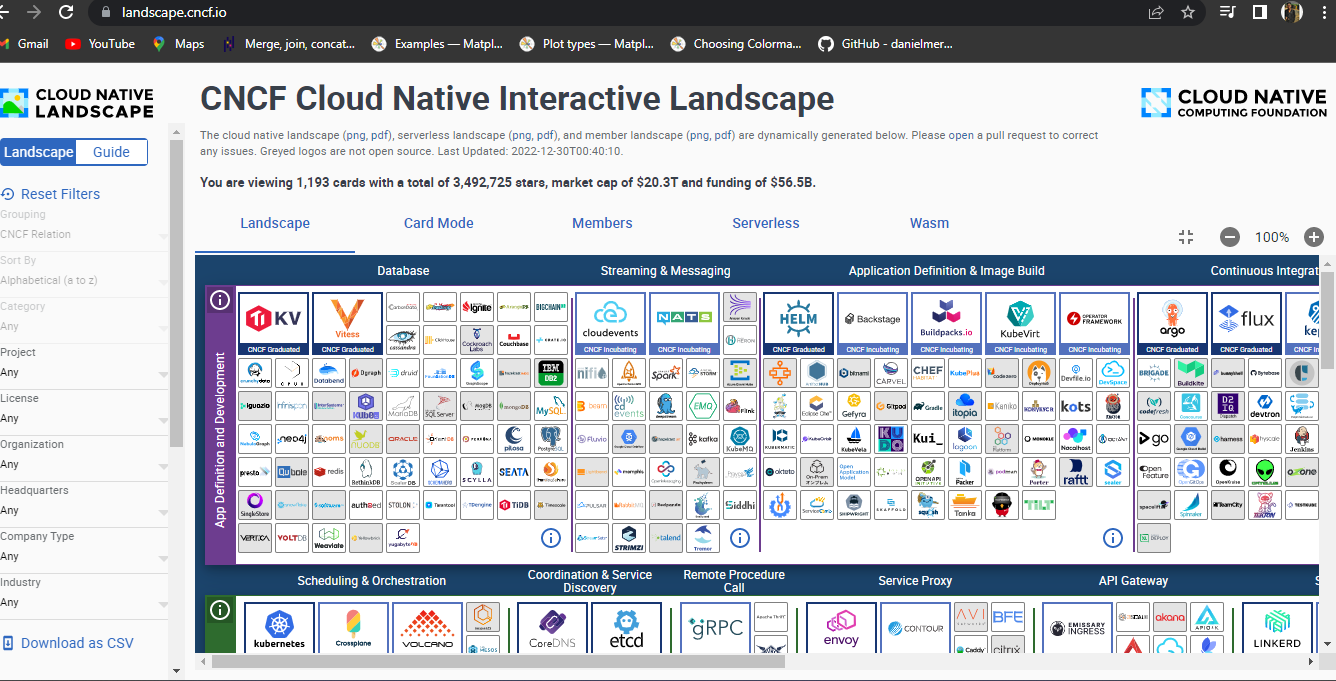Click the horizontal scrollbar of the landscape
The height and width of the screenshot is (681, 1336).
coord(498,661)
